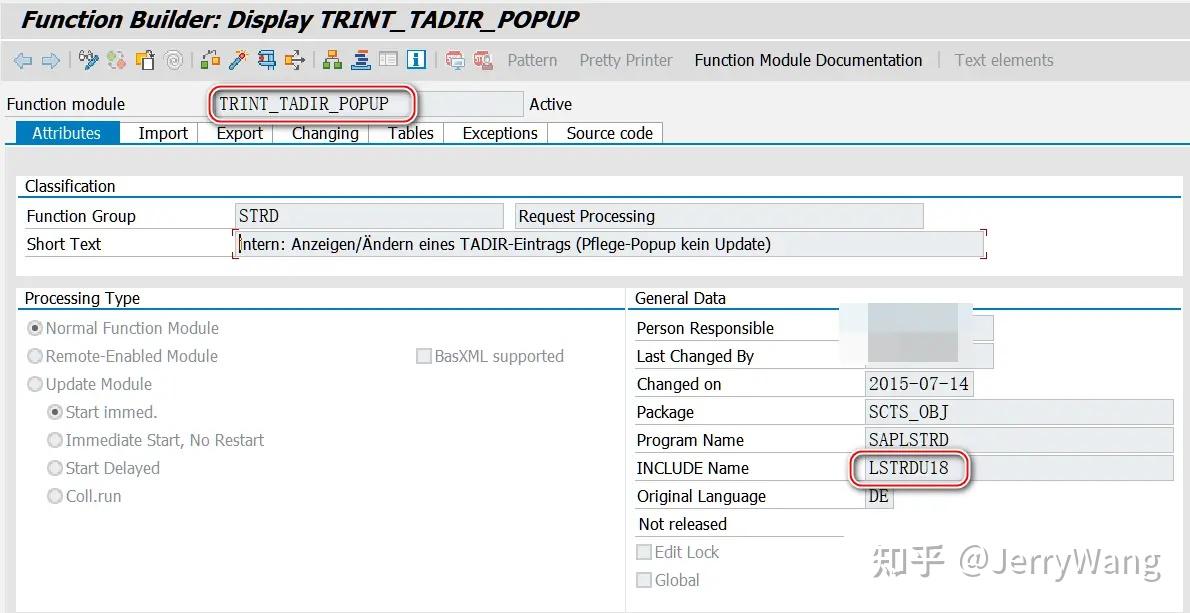The width and height of the screenshot is (1190, 613).
Task: Click the table display icon on the toolbar
Action: 388,60
